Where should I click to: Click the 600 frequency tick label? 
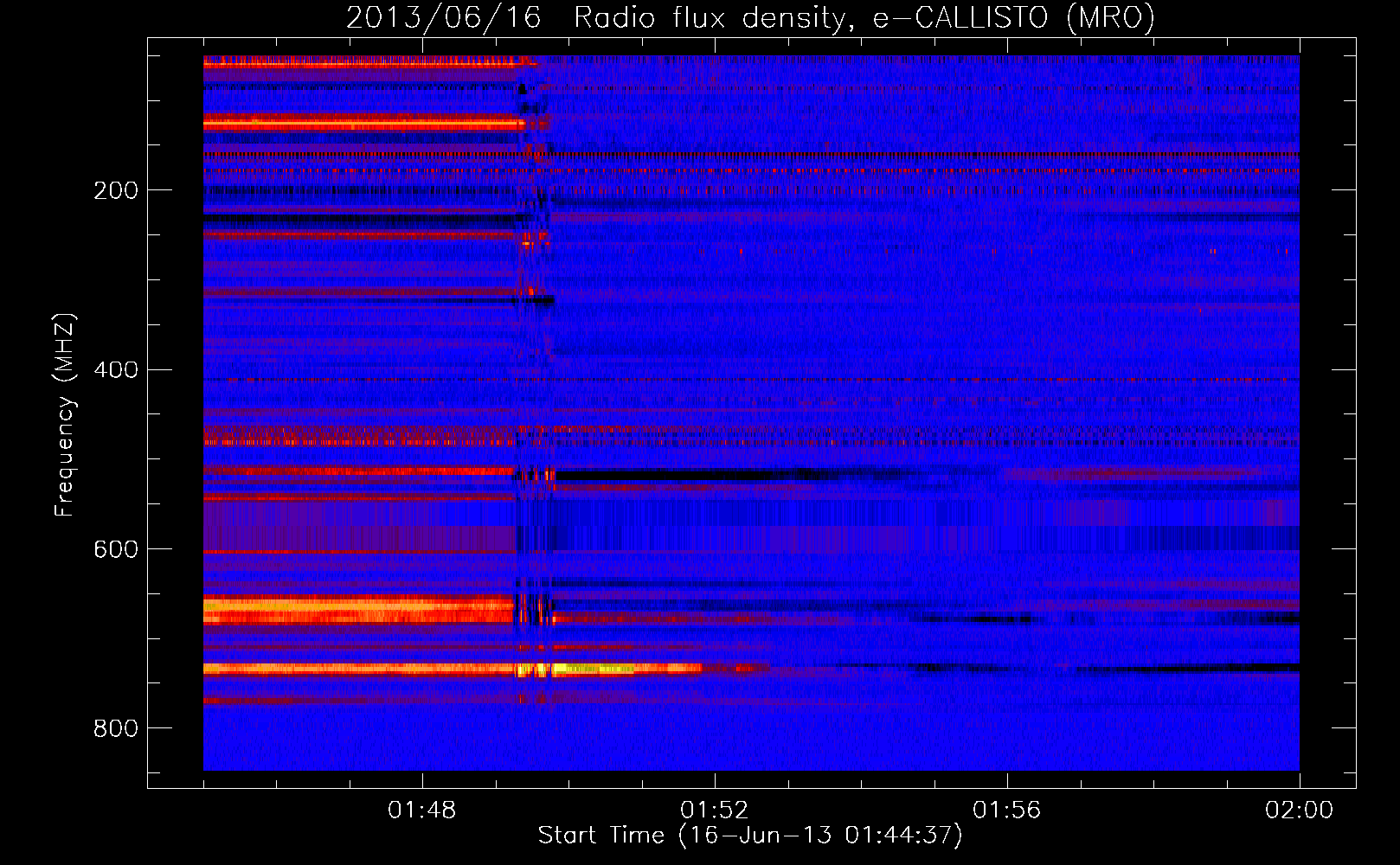tap(116, 550)
